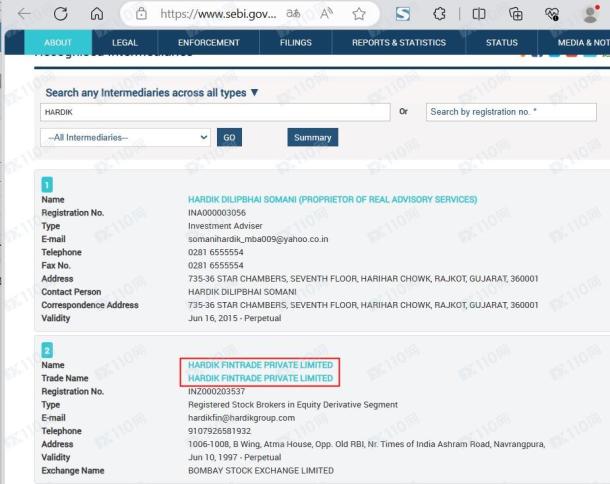Click result number 1 badge
The image size is (610, 484).
[47, 185]
